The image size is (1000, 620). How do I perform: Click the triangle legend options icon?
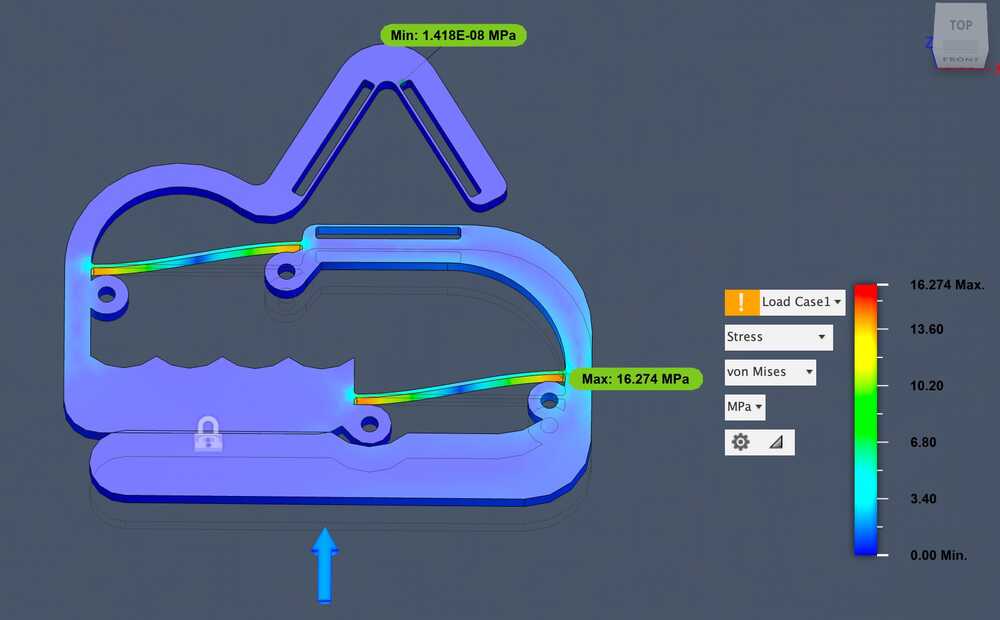(776, 442)
